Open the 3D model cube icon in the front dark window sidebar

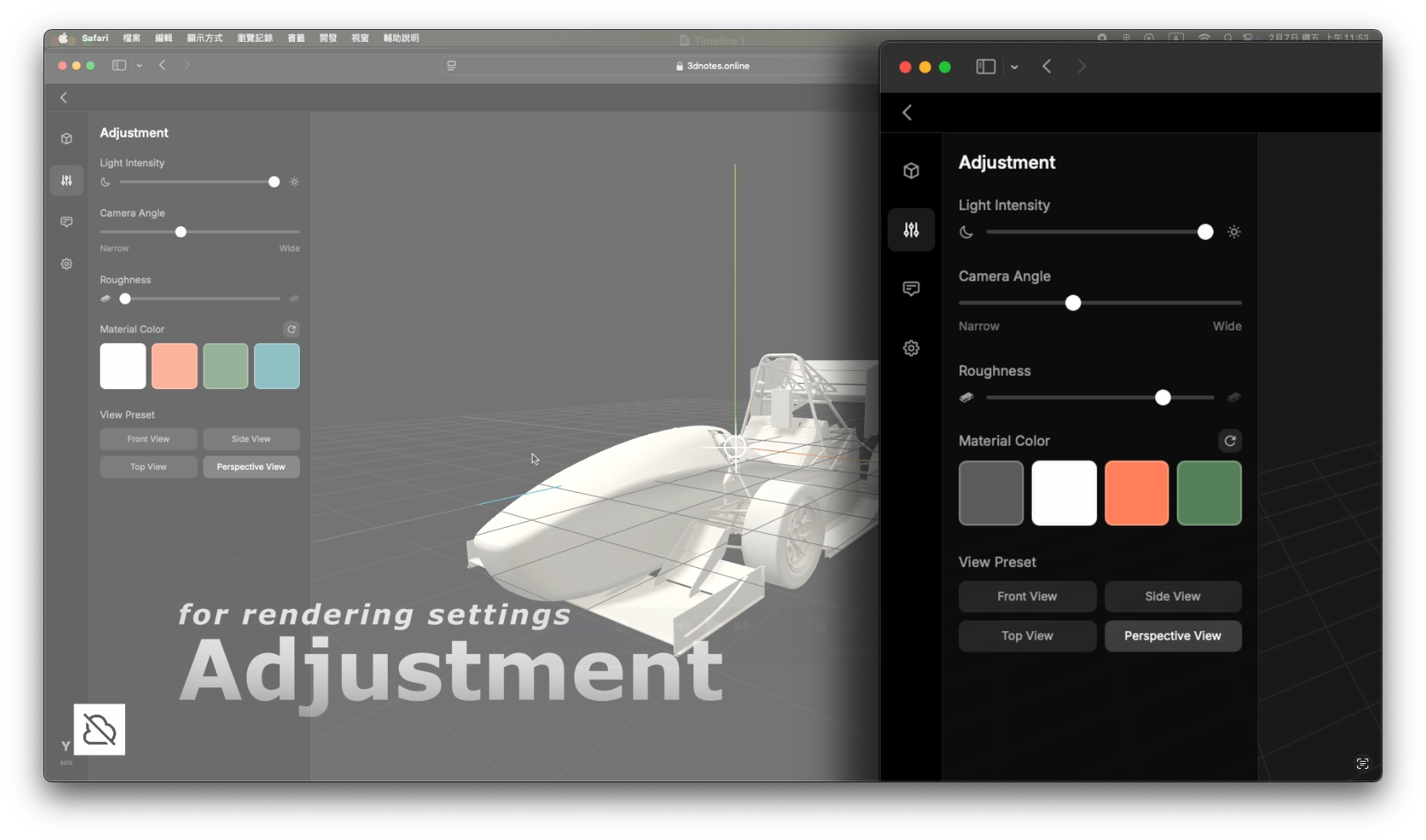click(911, 170)
